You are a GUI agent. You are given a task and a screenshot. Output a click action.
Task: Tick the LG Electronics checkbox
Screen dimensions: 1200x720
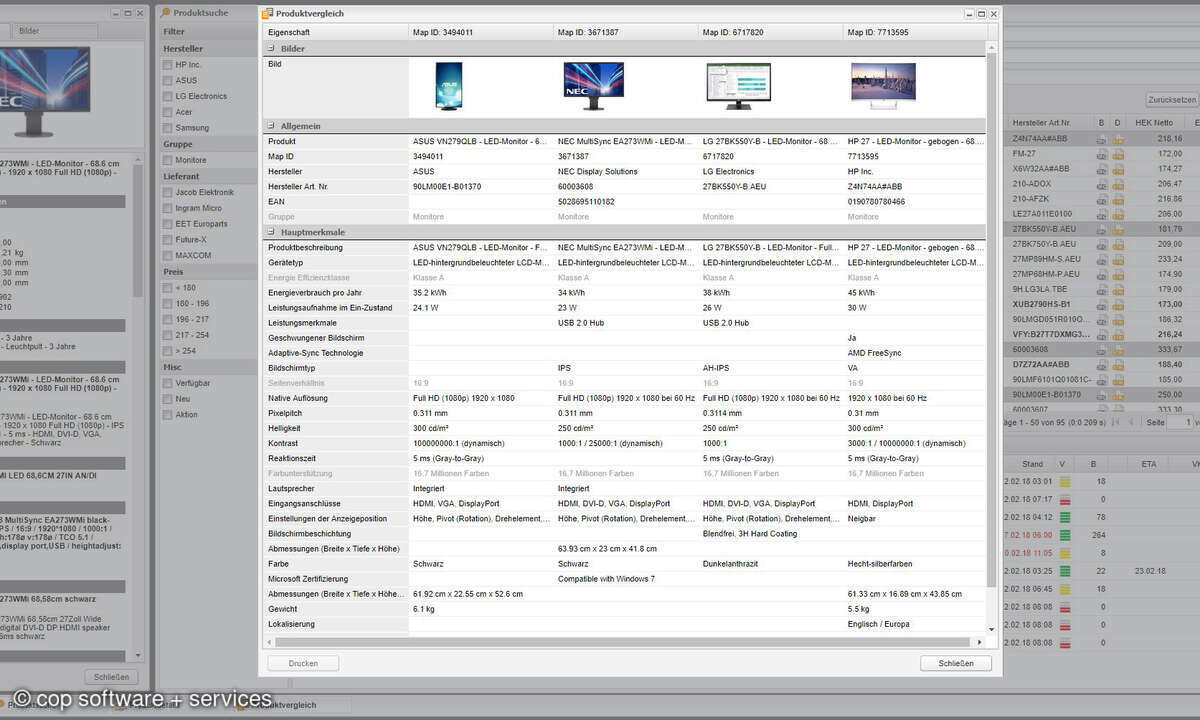[168, 97]
